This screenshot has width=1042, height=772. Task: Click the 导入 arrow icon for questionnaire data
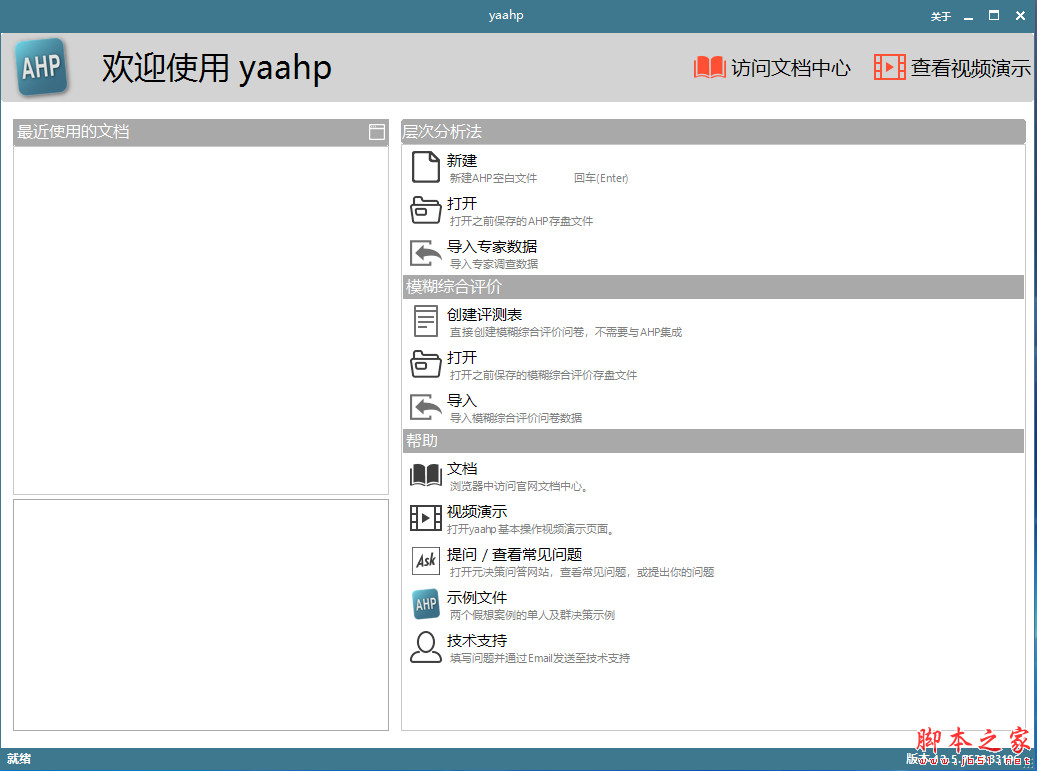point(425,407)
